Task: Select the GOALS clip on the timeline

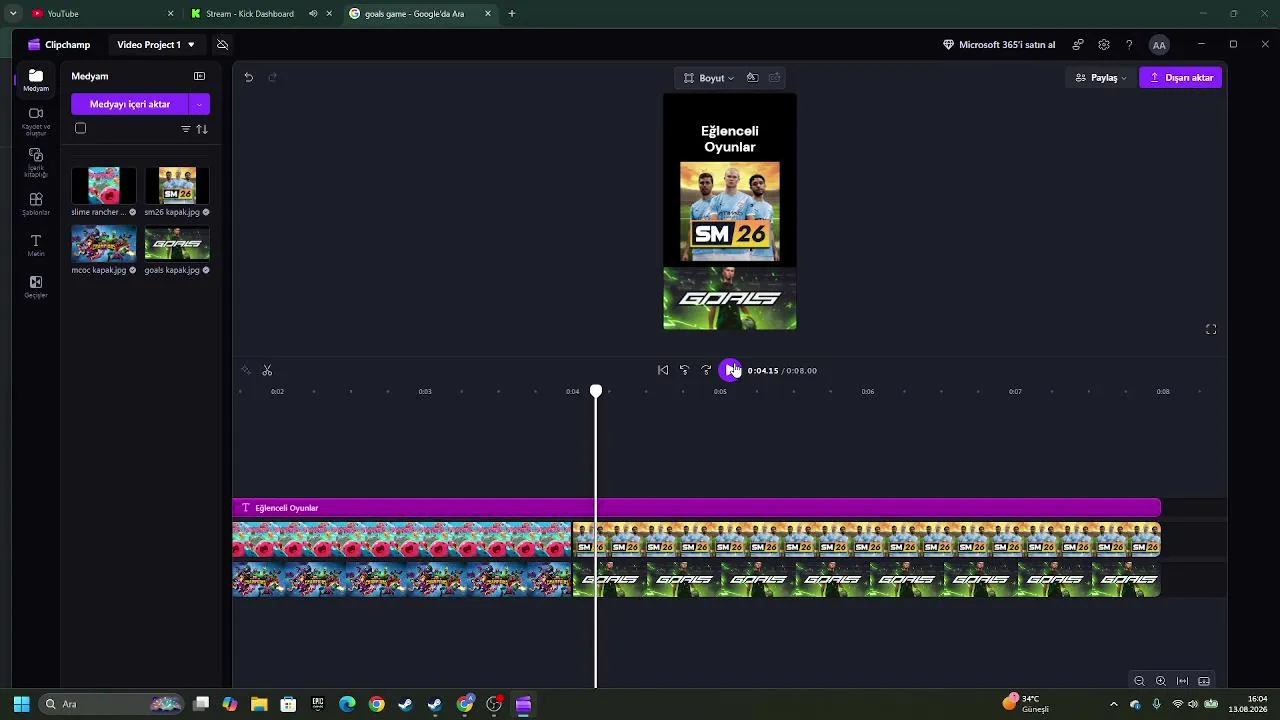Action: click(x=867, y=580)
